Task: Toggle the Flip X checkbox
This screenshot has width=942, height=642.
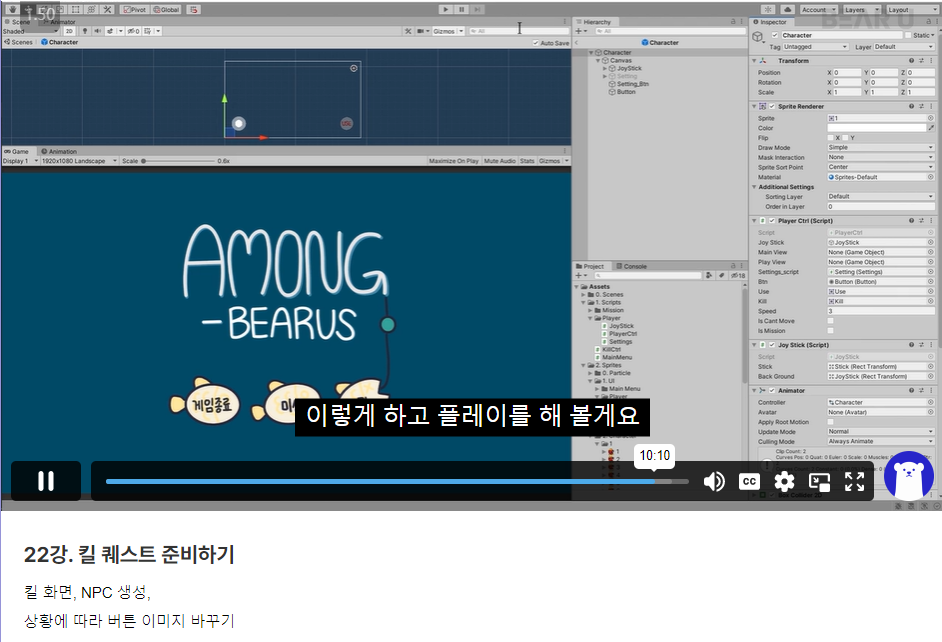Action: 831,138
